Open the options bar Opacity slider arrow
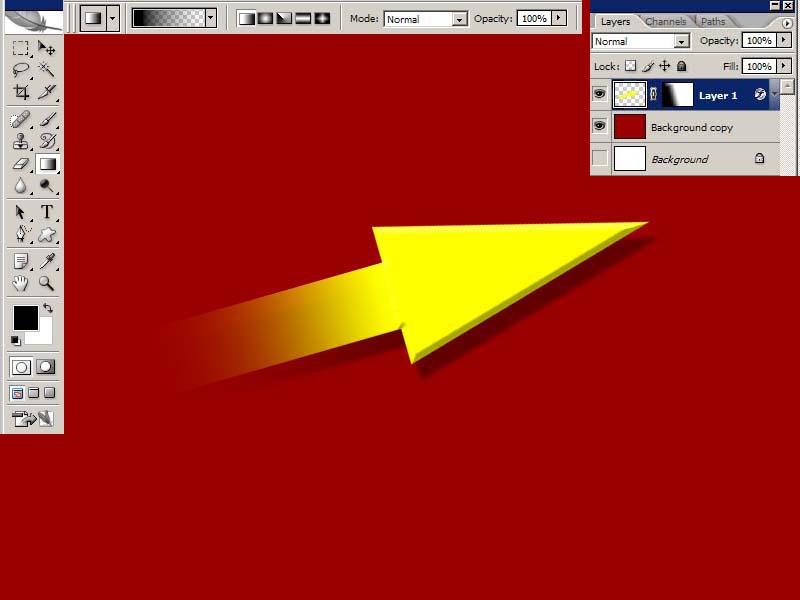 click(559, 18)
